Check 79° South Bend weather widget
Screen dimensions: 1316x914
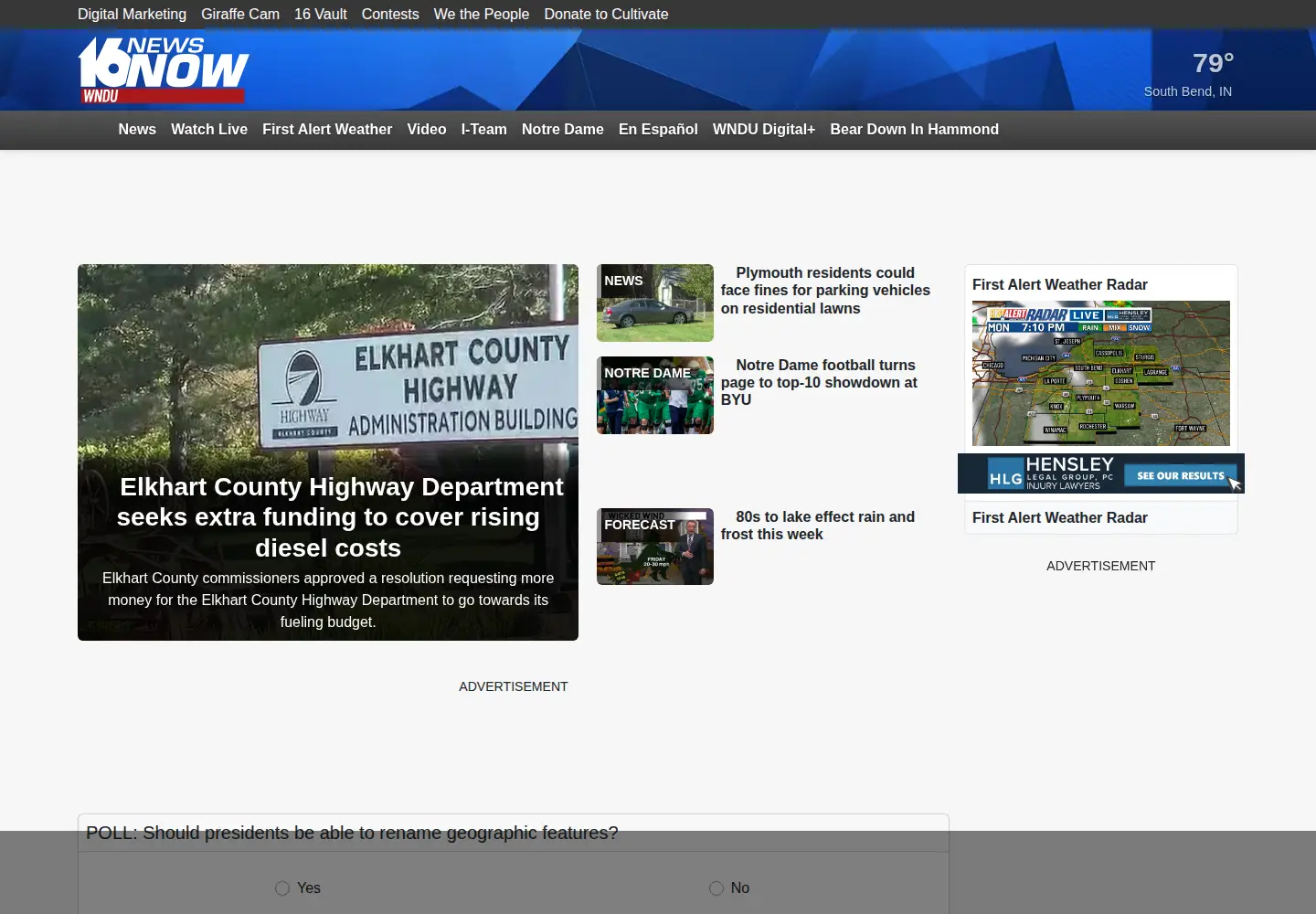click(x=1189, y=74)
